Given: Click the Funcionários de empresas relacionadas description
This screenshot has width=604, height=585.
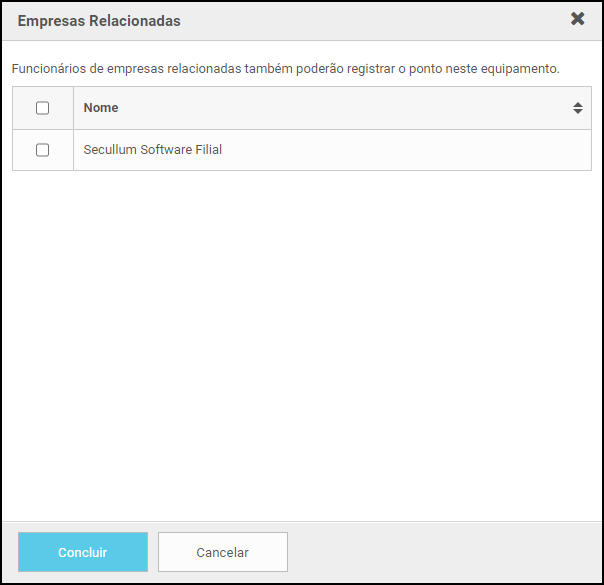Looking at the screenshot, I should tap(284, 69).
